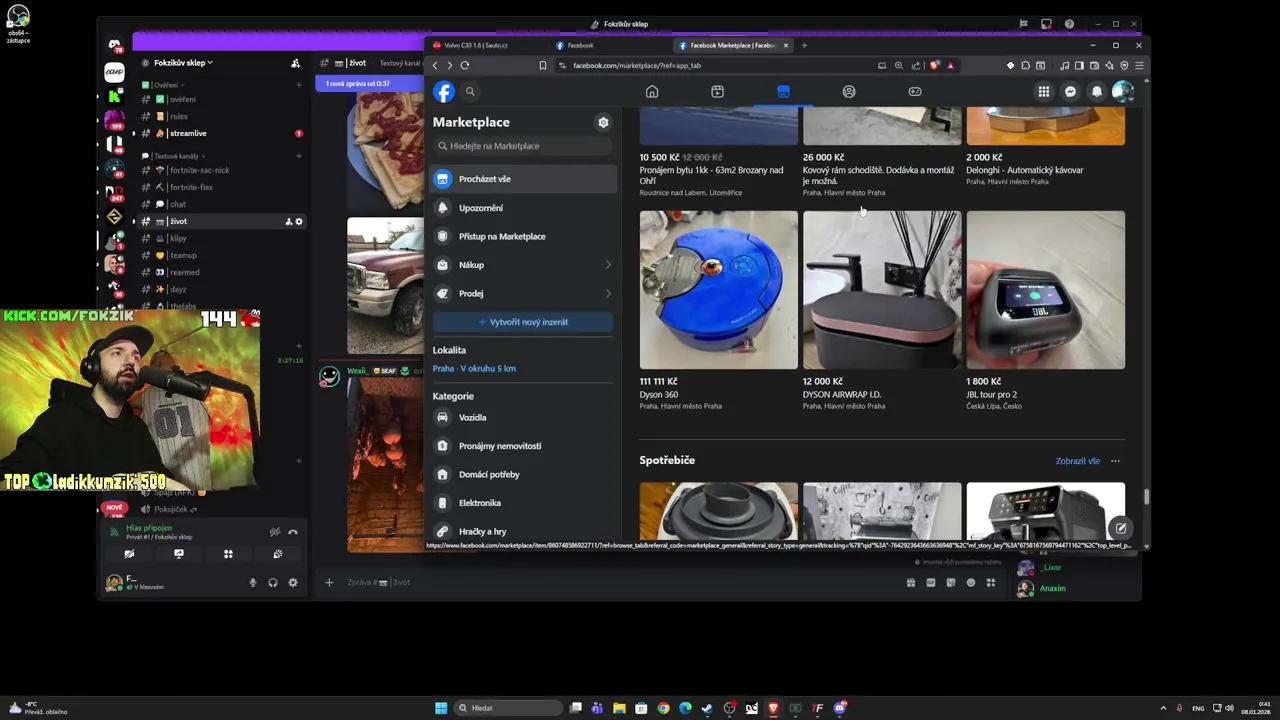Reload the browser page
This screenshot has width=1280, height=720.
(x=465, y=65)
